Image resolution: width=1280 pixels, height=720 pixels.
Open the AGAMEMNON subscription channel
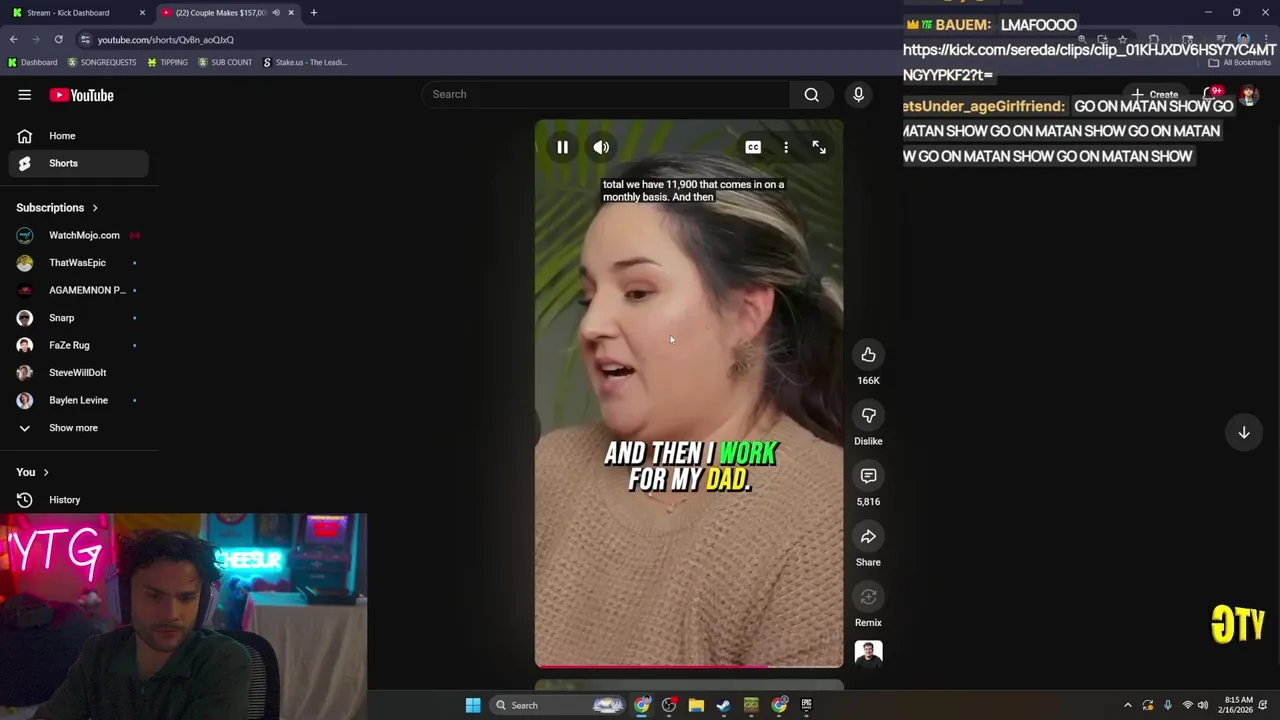coord(78,290)
